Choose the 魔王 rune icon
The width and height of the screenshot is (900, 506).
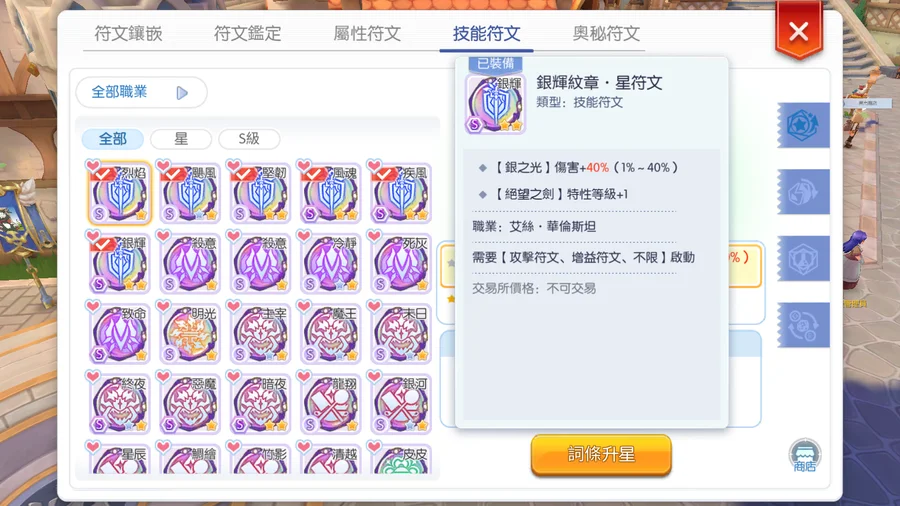tap(331, 334)
